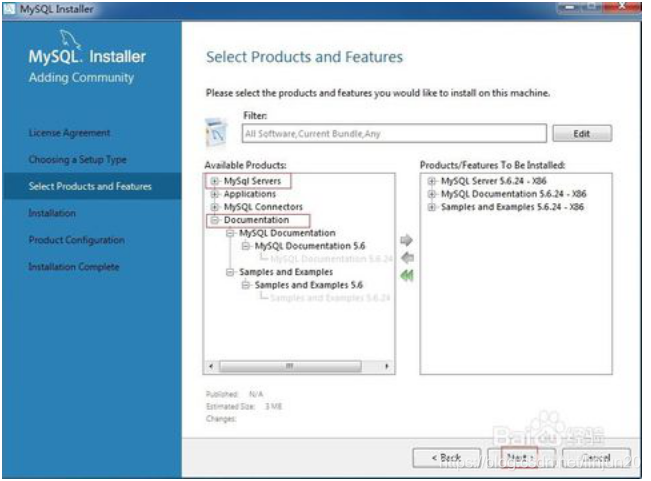Expand MySQL Server 5.6.24 - X86 item
Viewport: 651px width, 481px height.
(x=431, y=181)
